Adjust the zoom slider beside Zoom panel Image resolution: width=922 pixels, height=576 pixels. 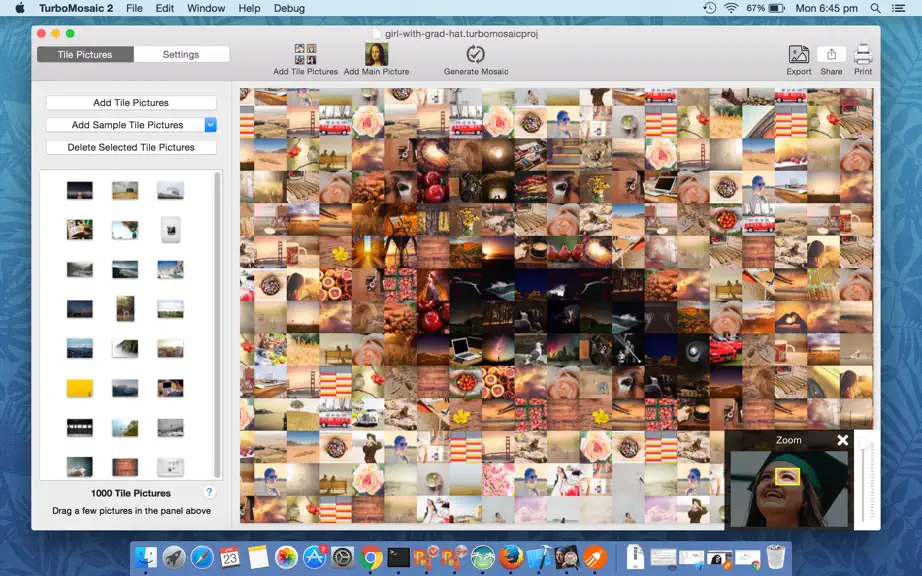(865, 479)
